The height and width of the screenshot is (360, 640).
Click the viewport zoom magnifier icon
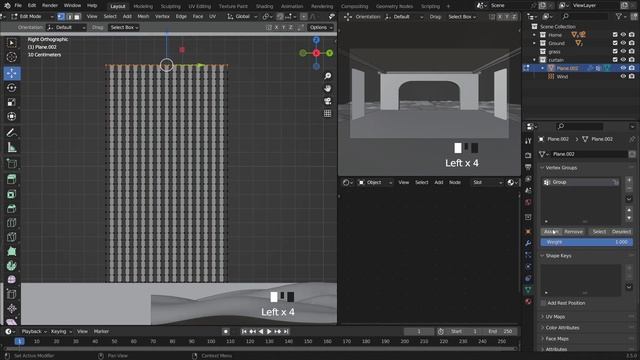327,76
